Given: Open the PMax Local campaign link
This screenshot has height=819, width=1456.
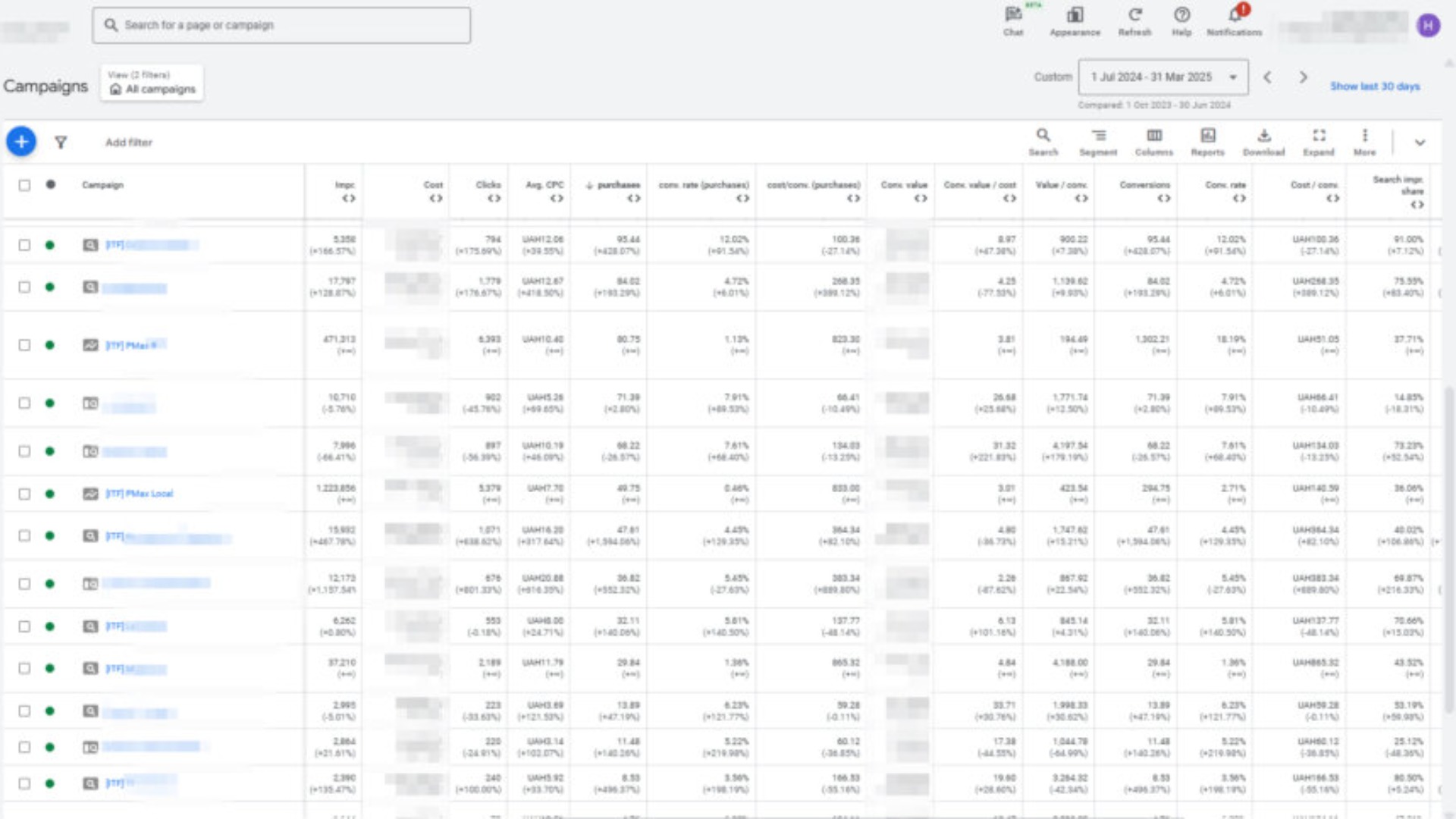Looking at the screenshot, I should [x=140, y=494].
